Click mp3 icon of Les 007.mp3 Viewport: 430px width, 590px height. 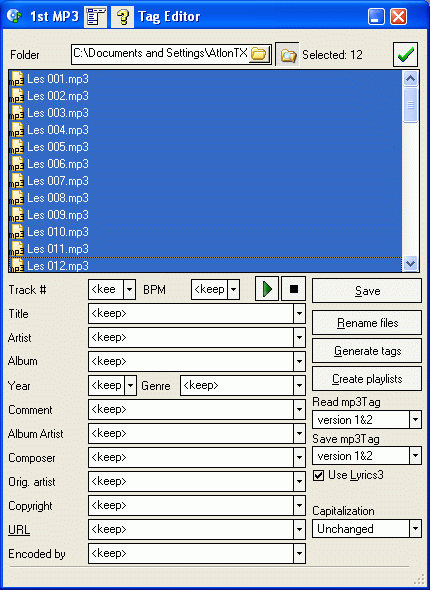pos(16,181)
